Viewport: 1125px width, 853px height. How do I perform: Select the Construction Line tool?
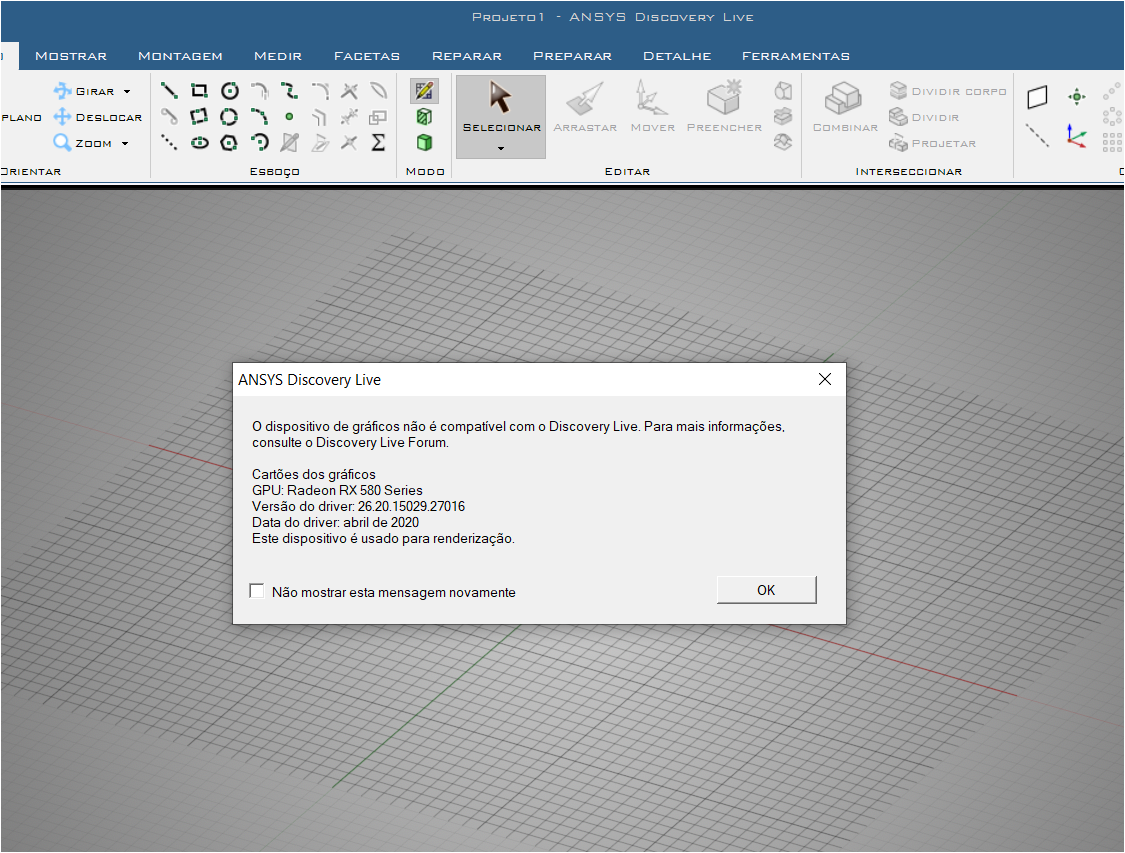(x=169, y=142)
